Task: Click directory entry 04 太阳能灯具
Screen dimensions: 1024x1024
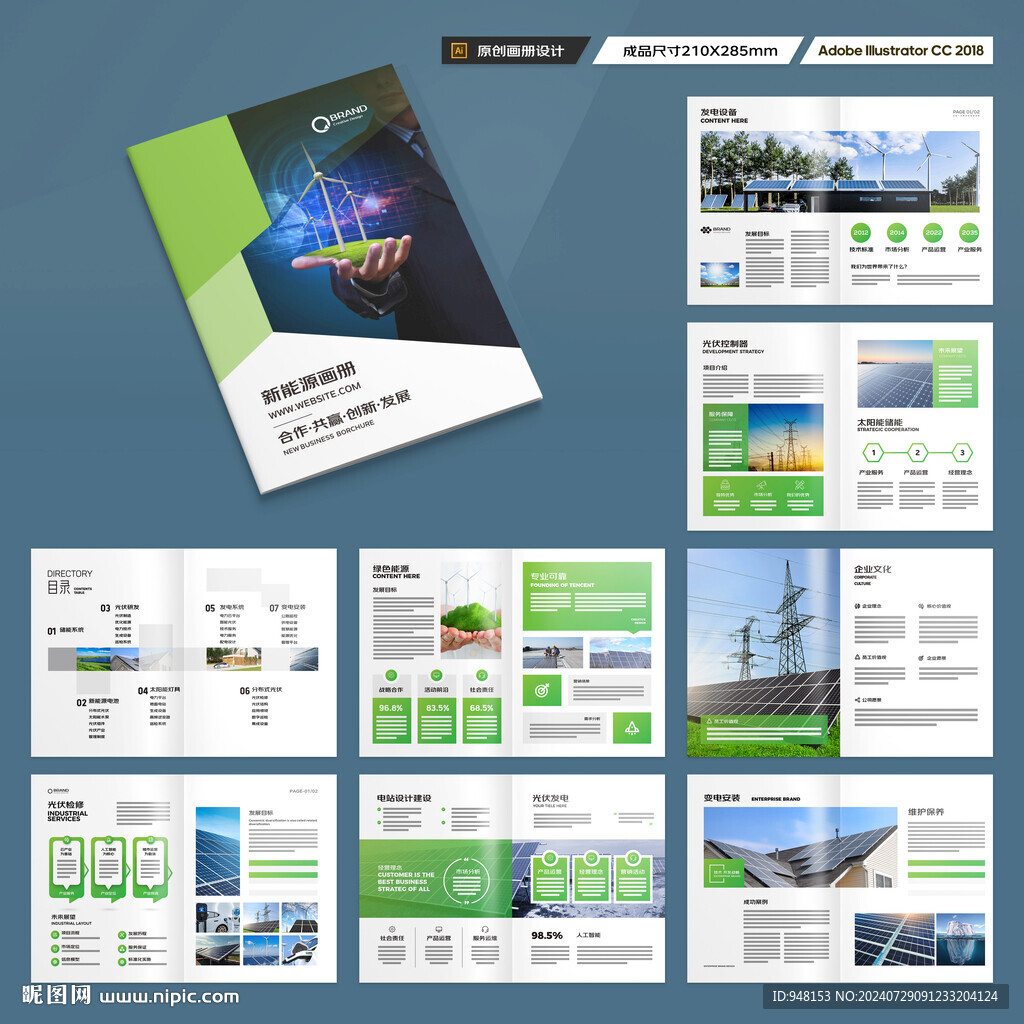Action: pyautogui.click(x=159, y=690)
